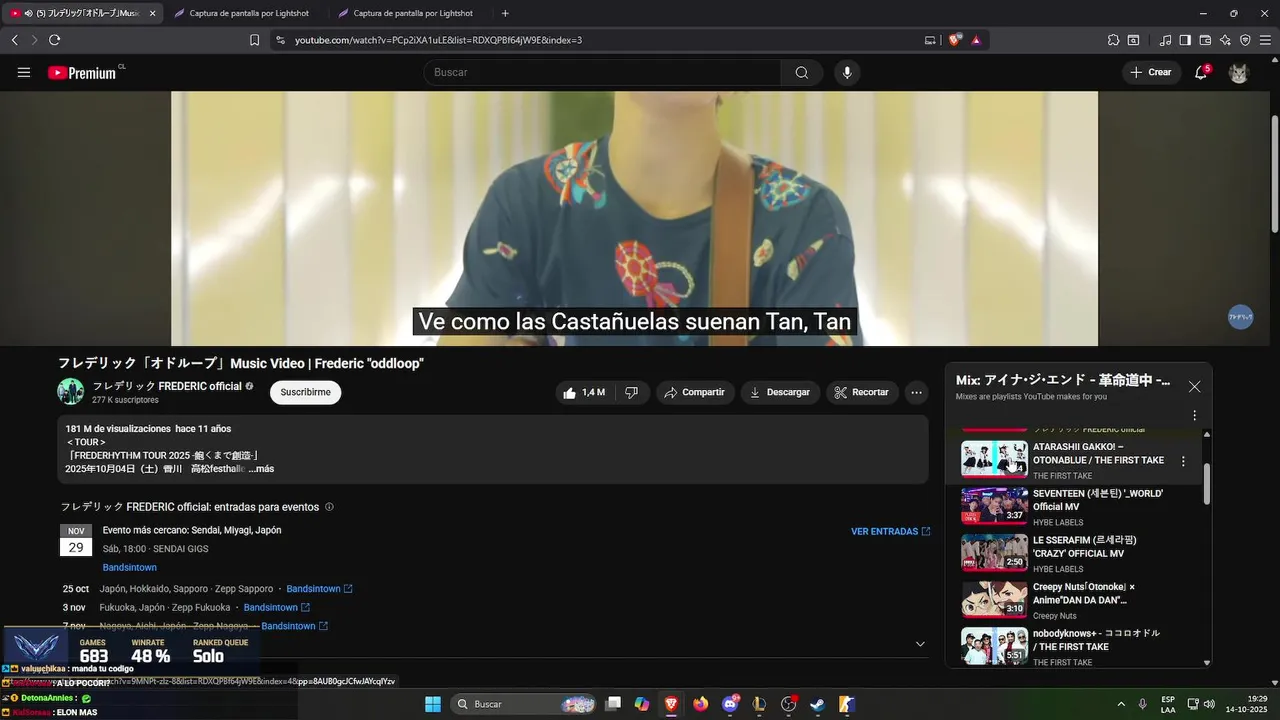Expand events list chevron
The image size is (1280, 720).
[x=920, y=644]
